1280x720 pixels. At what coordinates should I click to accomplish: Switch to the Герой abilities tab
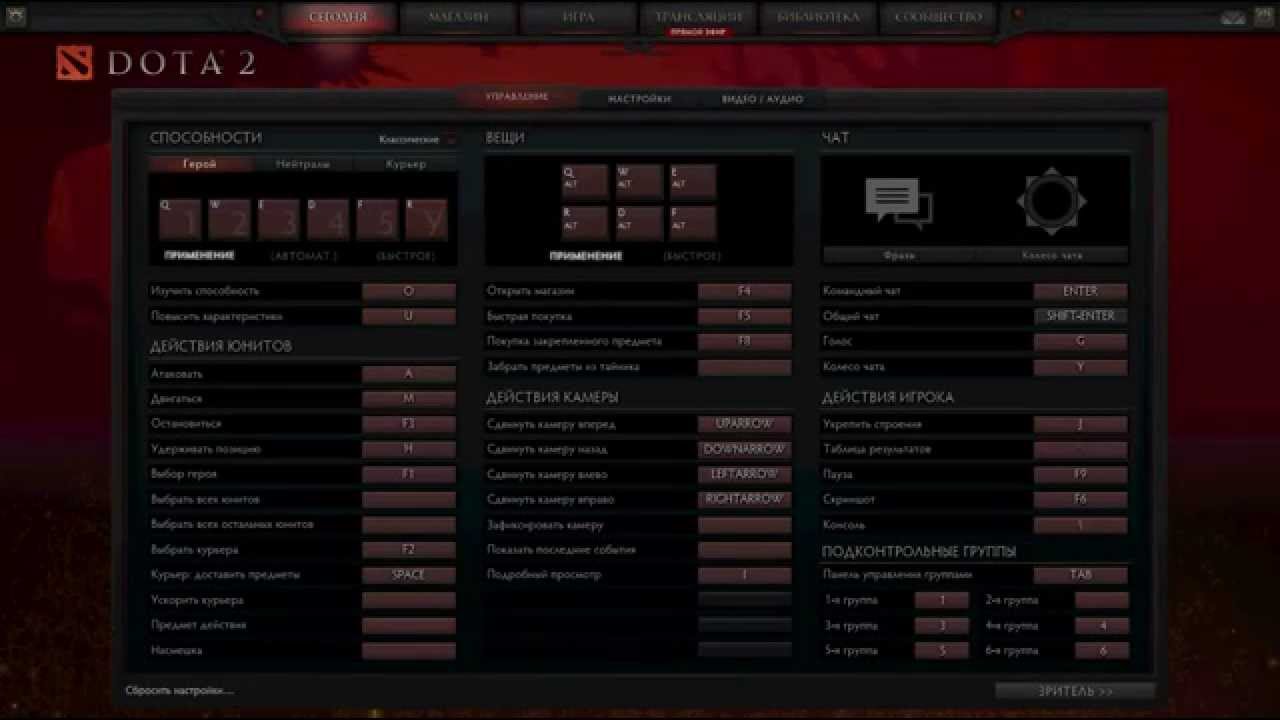click(200, 164)
